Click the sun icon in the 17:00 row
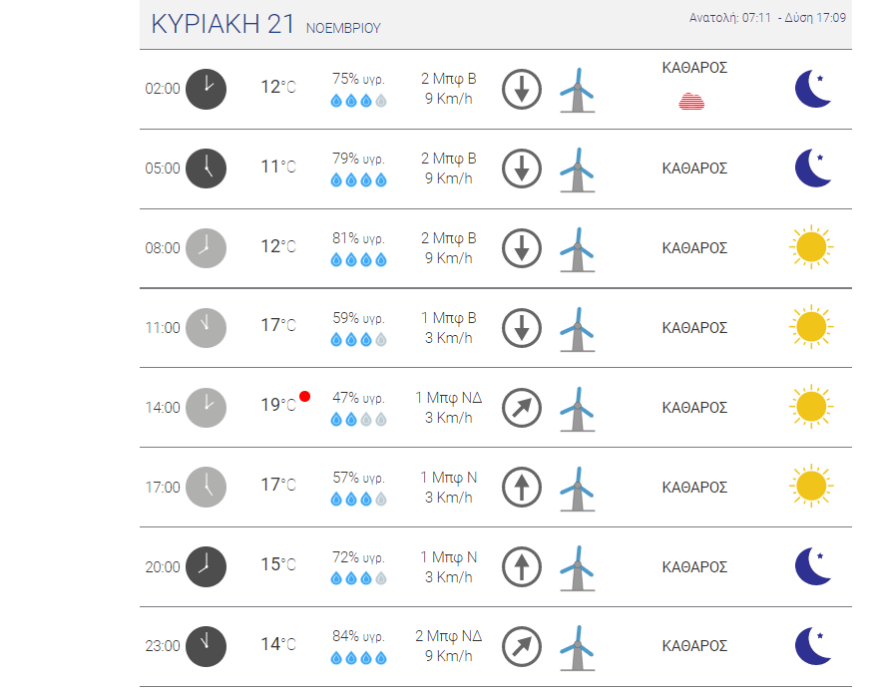The height and width of the screenshot is (688, 880). [811, 487]
